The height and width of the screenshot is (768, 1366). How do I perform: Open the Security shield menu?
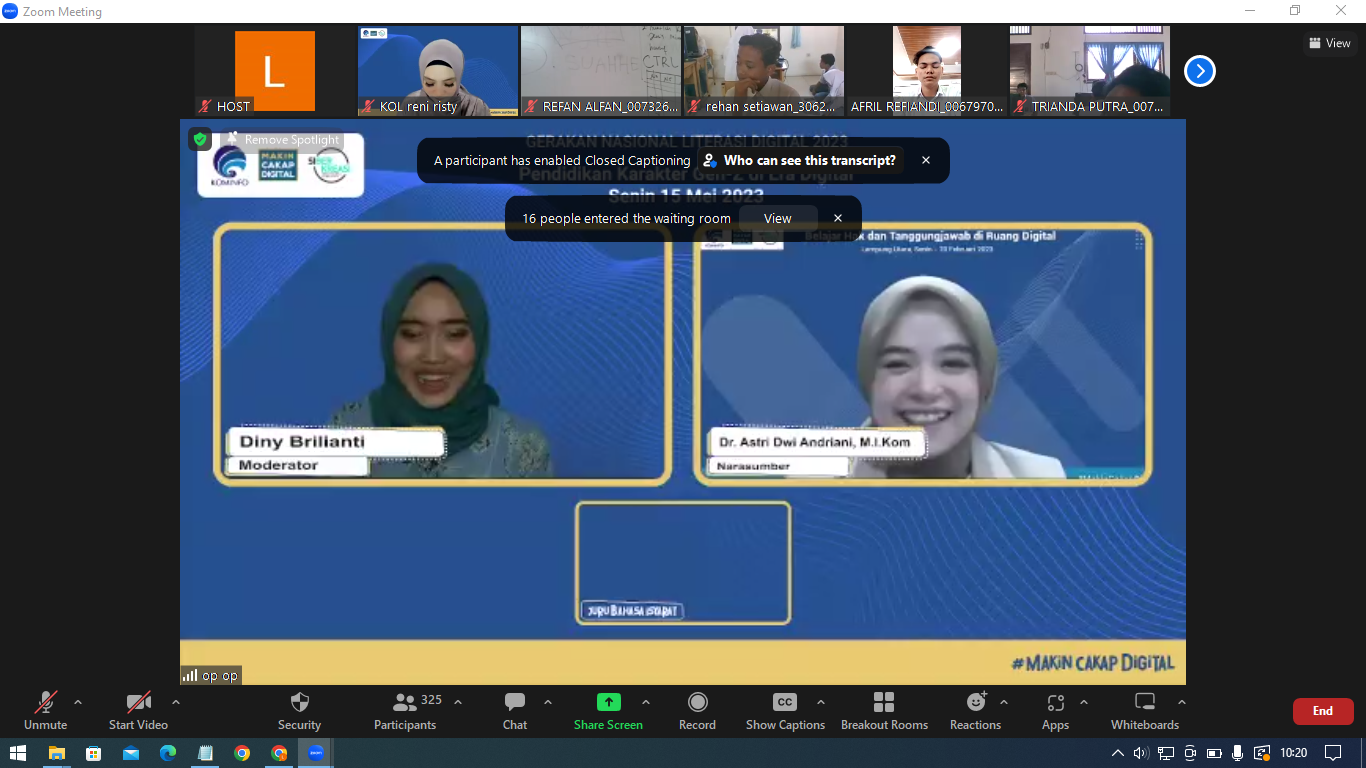299,710
